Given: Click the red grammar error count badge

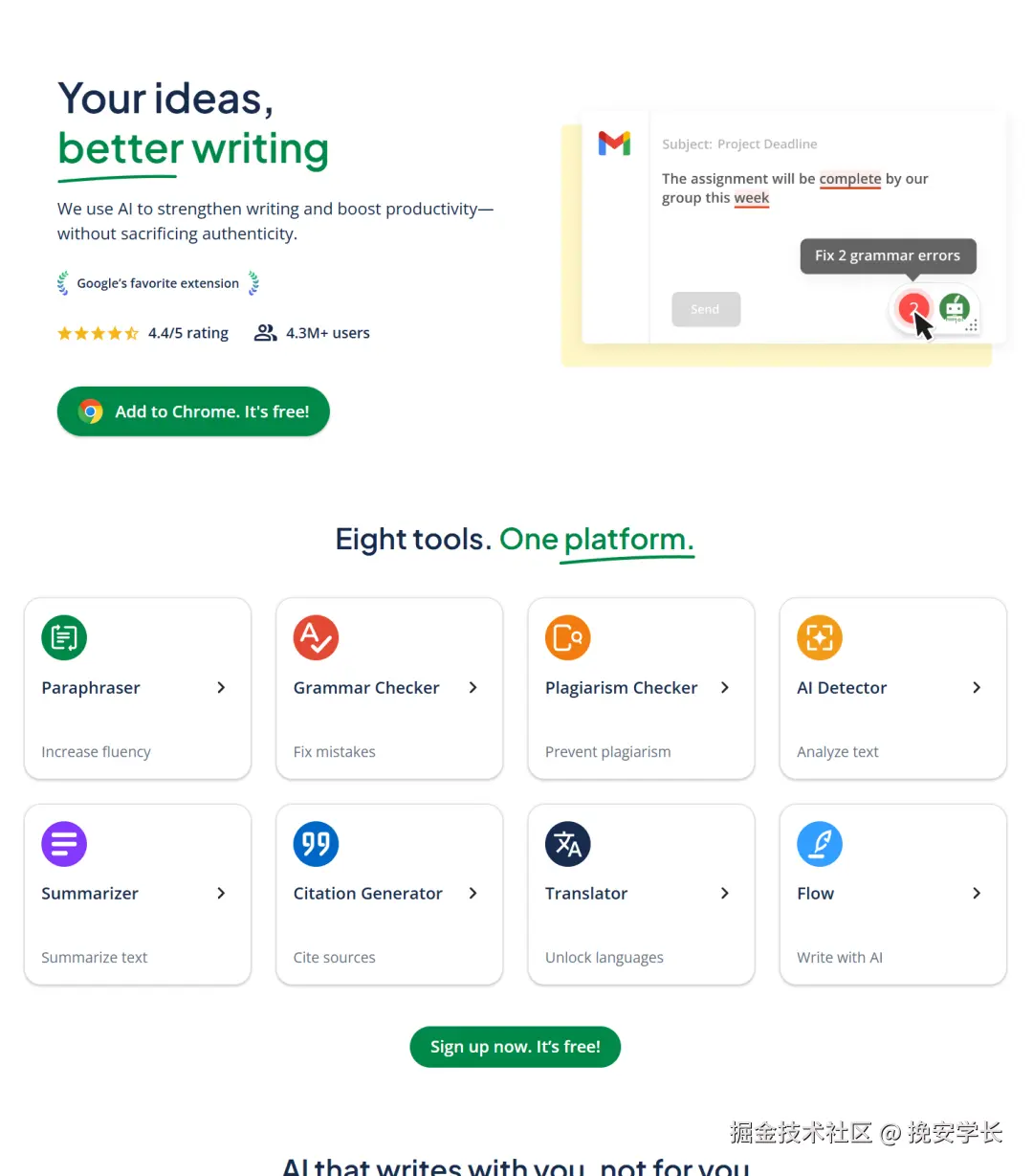Looking at the screenshot, I should click(x=912, y=308).
